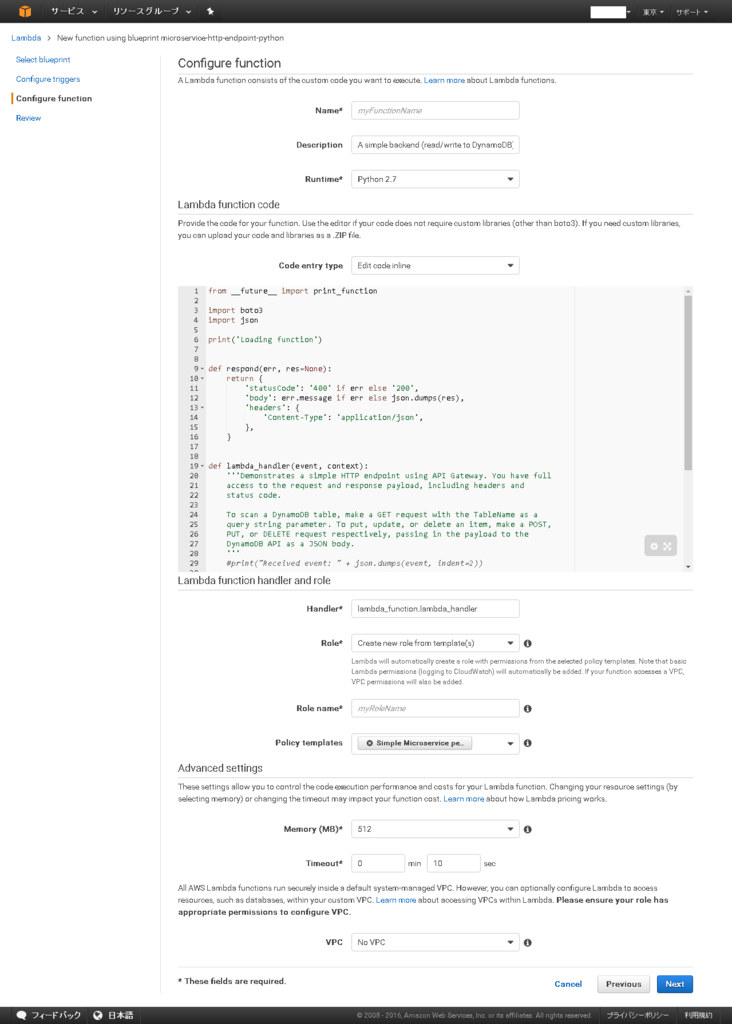Show info tooltip next to Role dropdown
Screen dimensions: 732x1024
pos(528,643)
